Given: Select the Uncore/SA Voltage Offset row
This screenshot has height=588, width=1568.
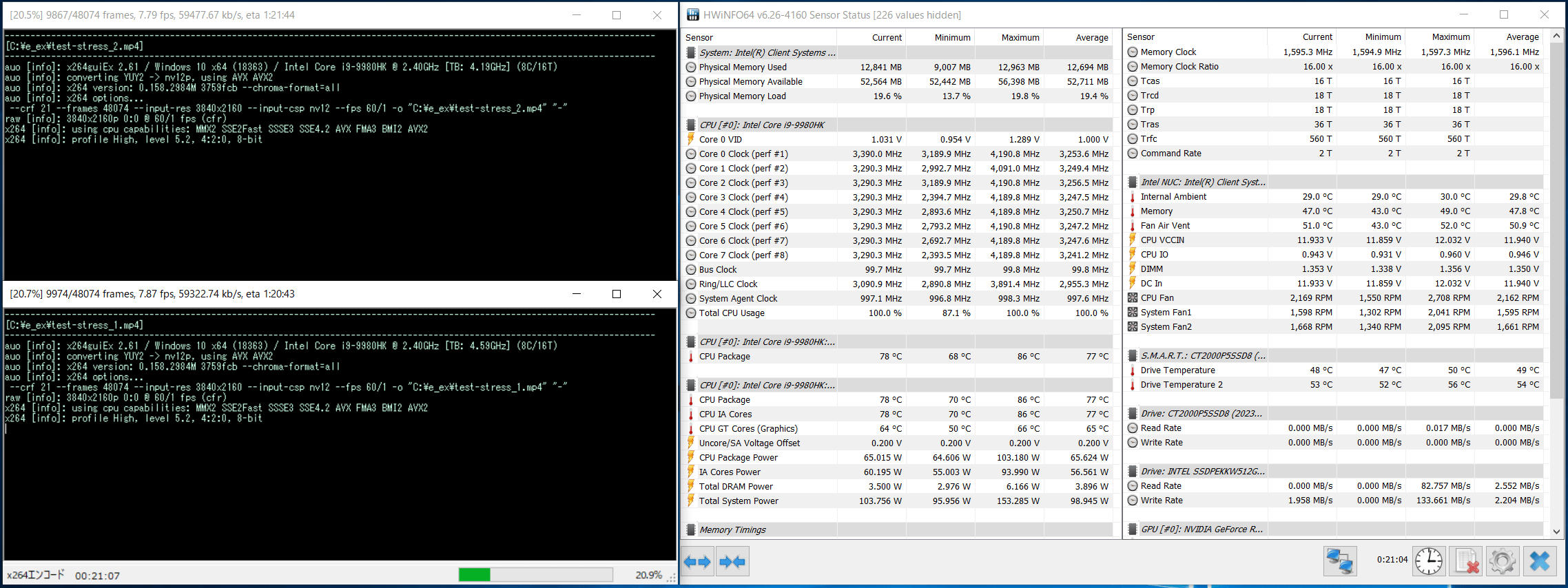Looking at the screenshot, I should coord(897,443).
